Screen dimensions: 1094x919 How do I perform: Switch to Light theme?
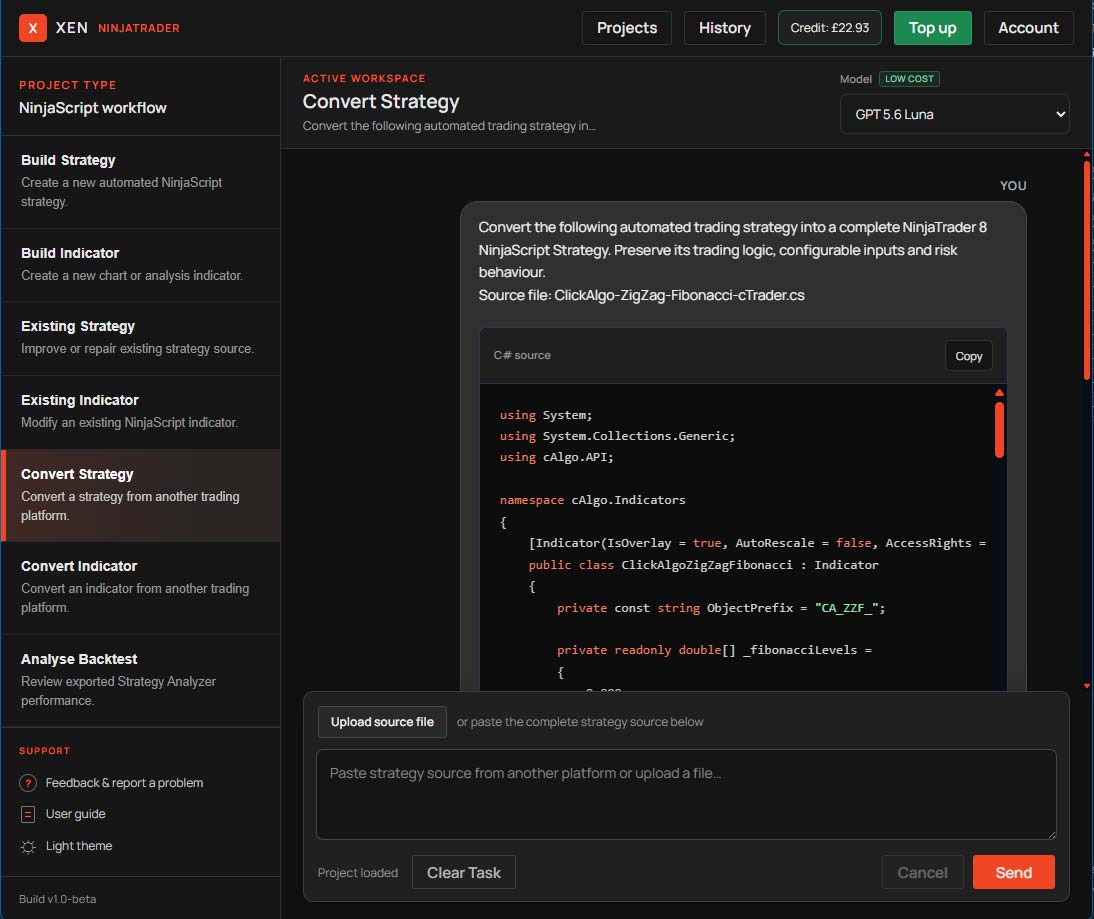tap(79, 846)
